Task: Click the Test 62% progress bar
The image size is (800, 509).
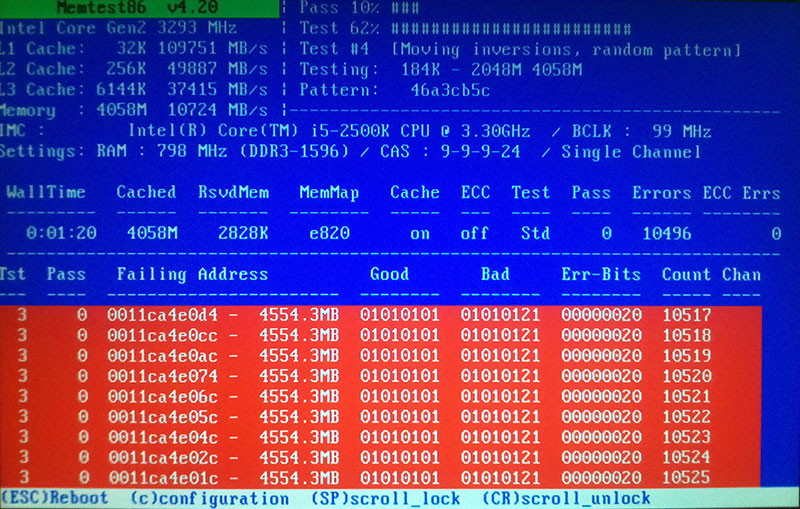Action: click(x=465, y=28)
